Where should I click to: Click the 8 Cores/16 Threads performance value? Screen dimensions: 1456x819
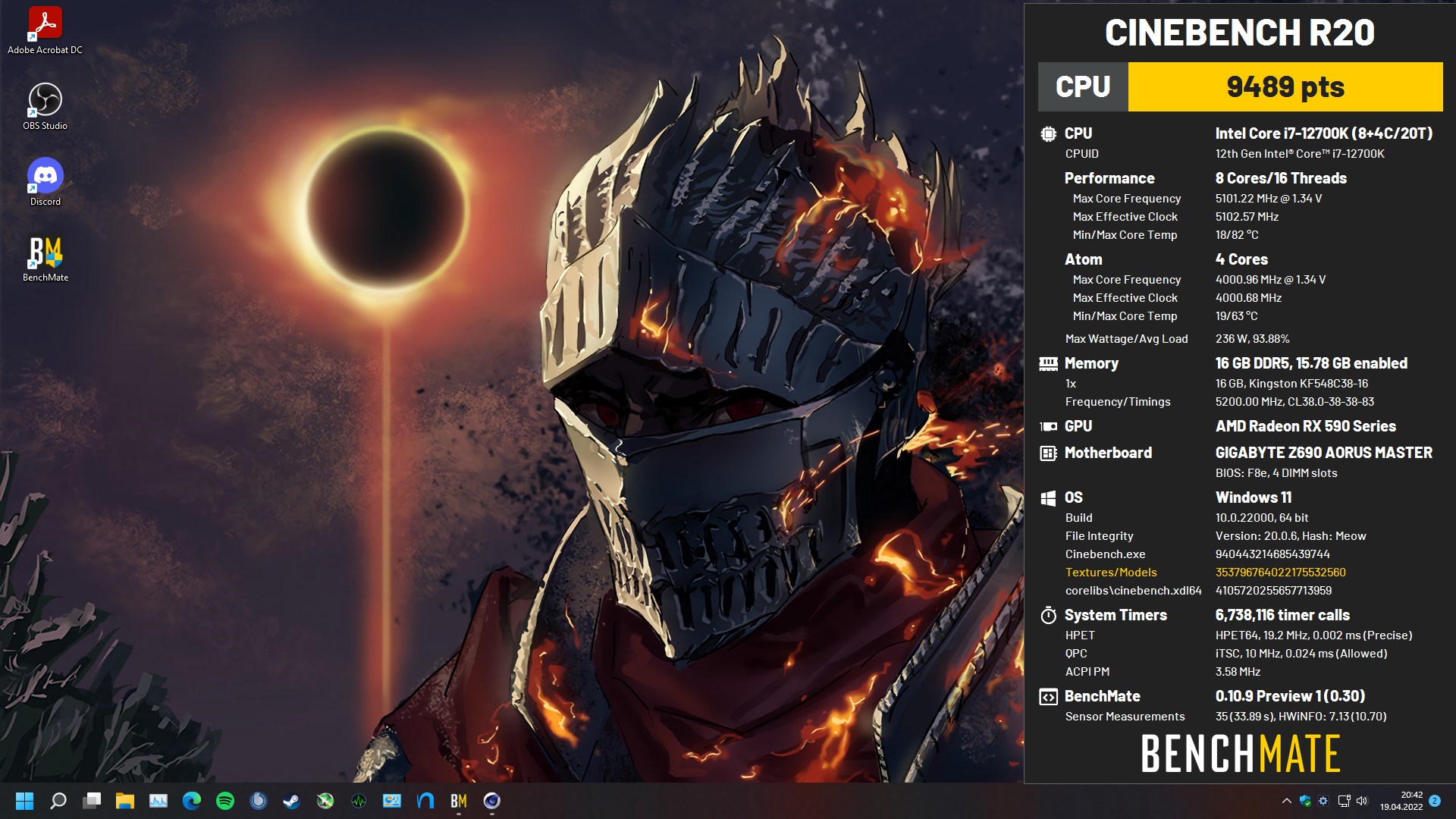[x=1281, y=178]
